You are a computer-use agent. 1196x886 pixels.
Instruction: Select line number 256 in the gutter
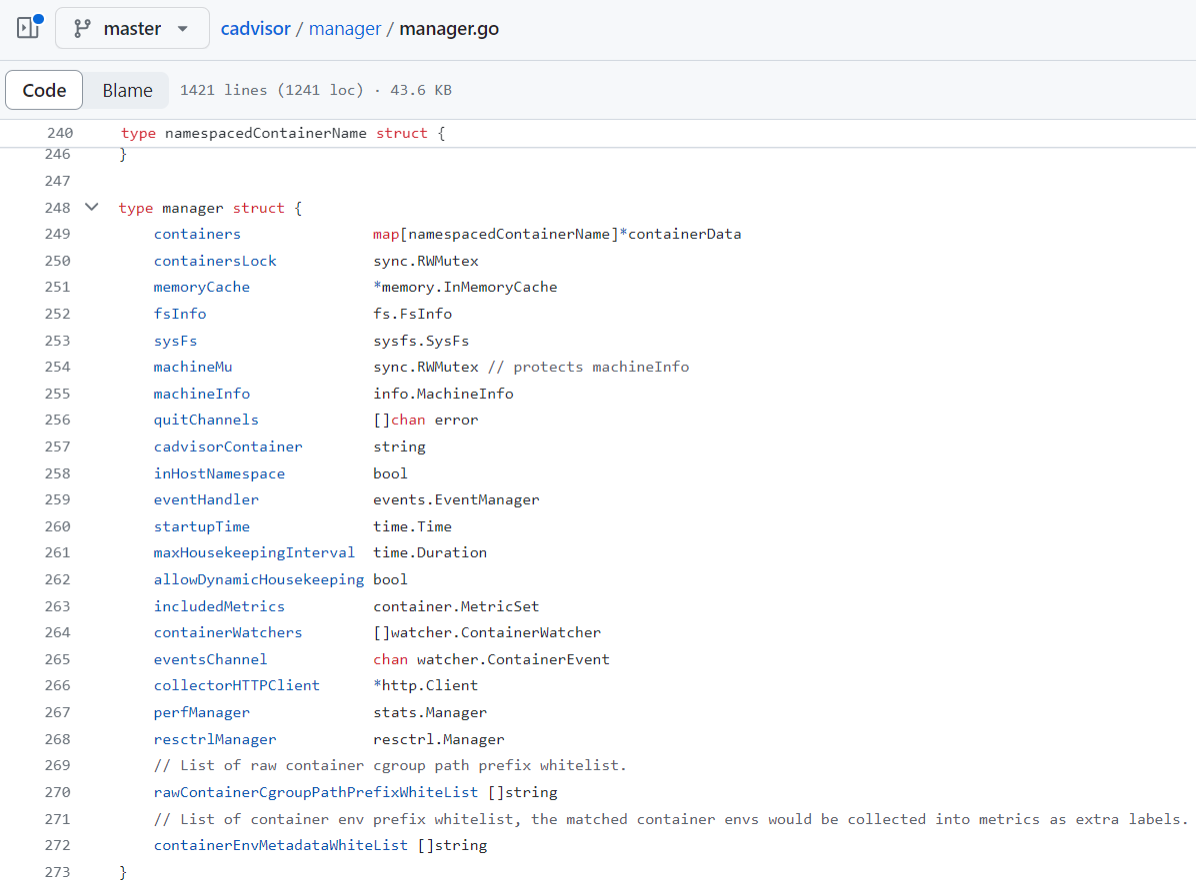click(x=58, y=420)
